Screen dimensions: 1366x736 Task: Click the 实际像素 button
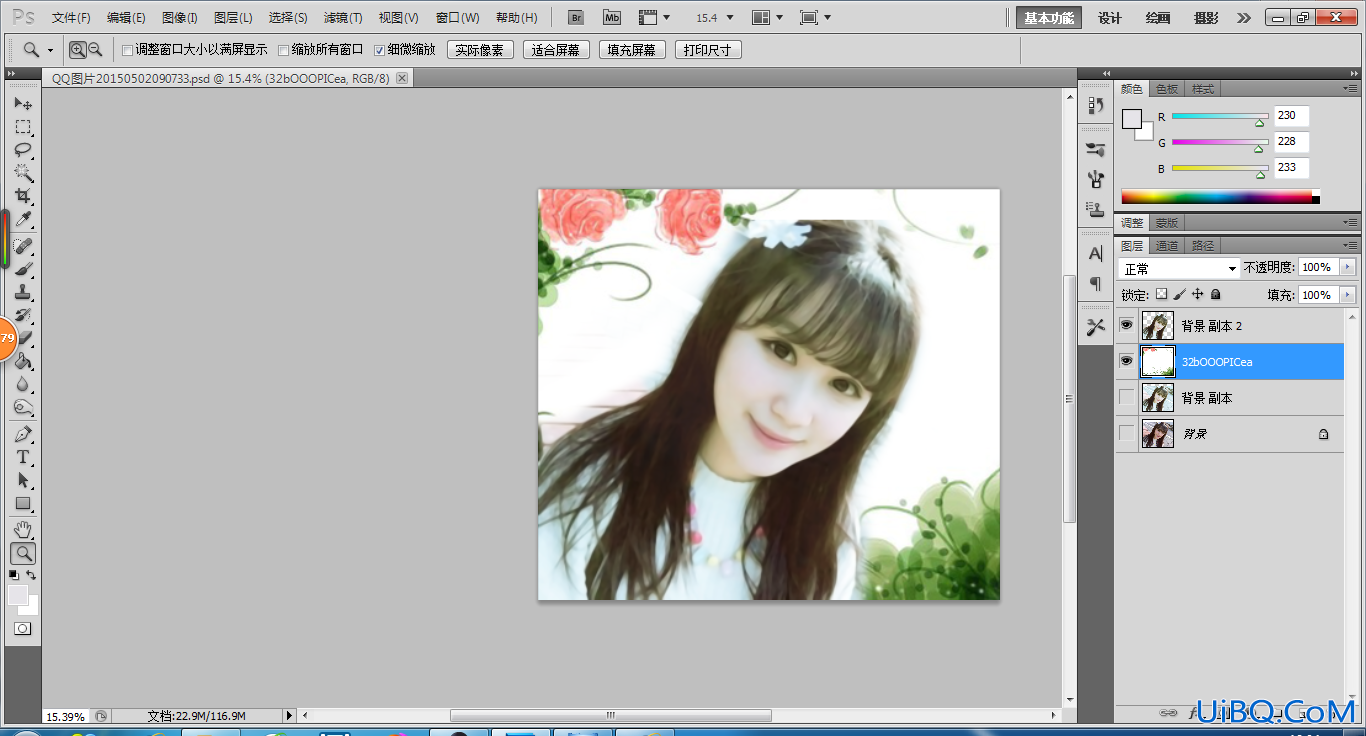tap(480, 50)
